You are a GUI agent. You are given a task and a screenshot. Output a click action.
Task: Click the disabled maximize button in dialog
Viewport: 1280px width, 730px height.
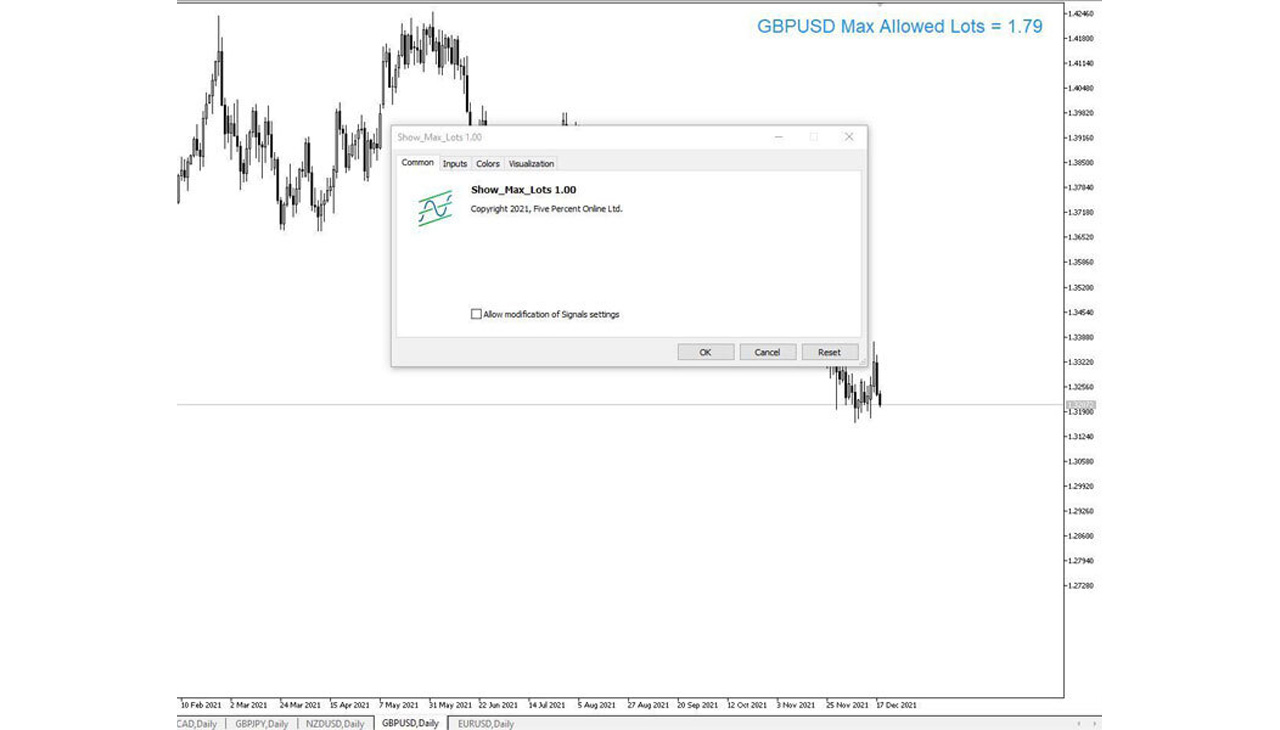(814, 137)
